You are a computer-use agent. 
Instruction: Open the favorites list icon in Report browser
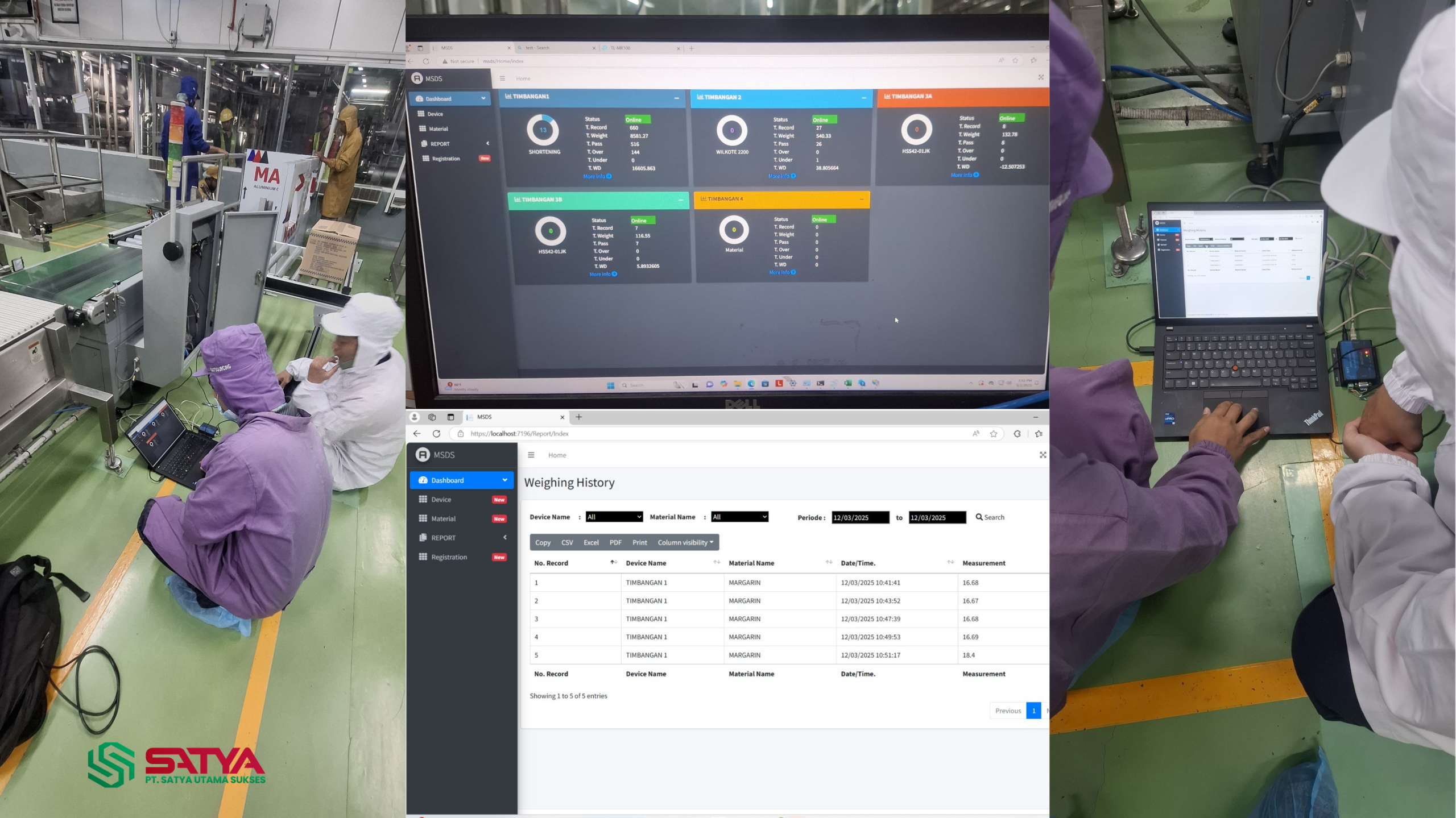pos(1039,433)
